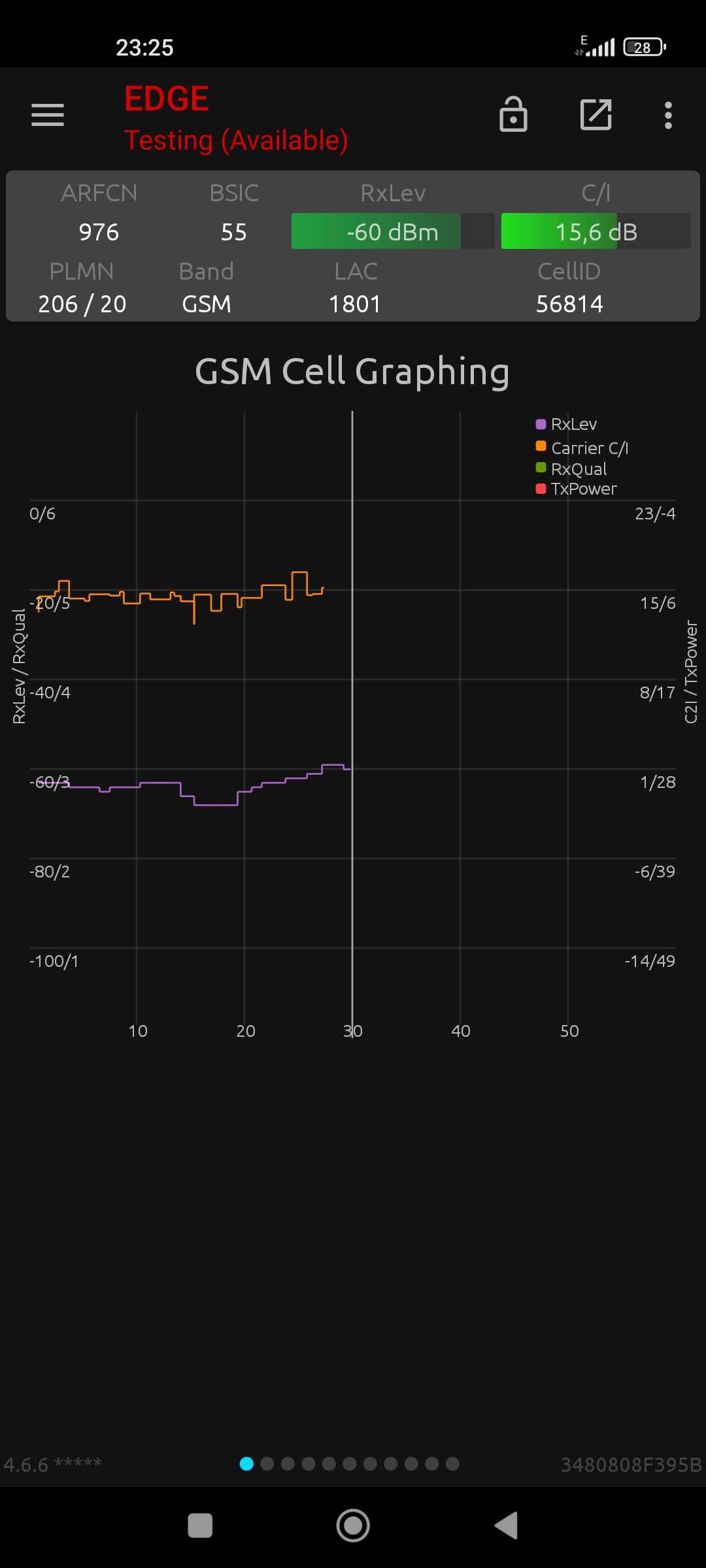The height and width of the screenshot is (1568, 706).
Task: Open the three-dot overflow menu
Action: tap(667, 115)
